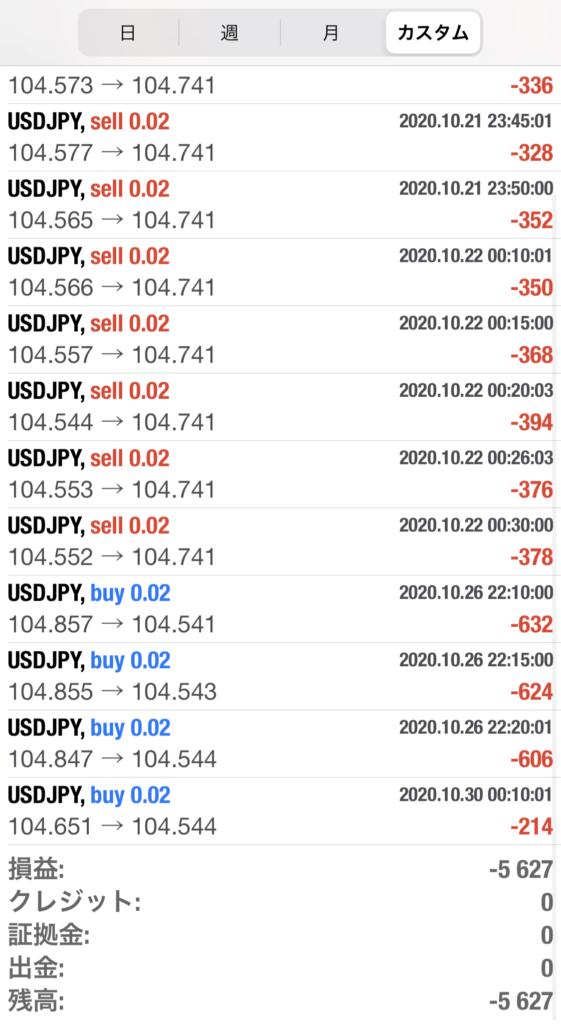Select the カスタム custom period tab
Screen dimensions: 561x1024
[433, 33]
